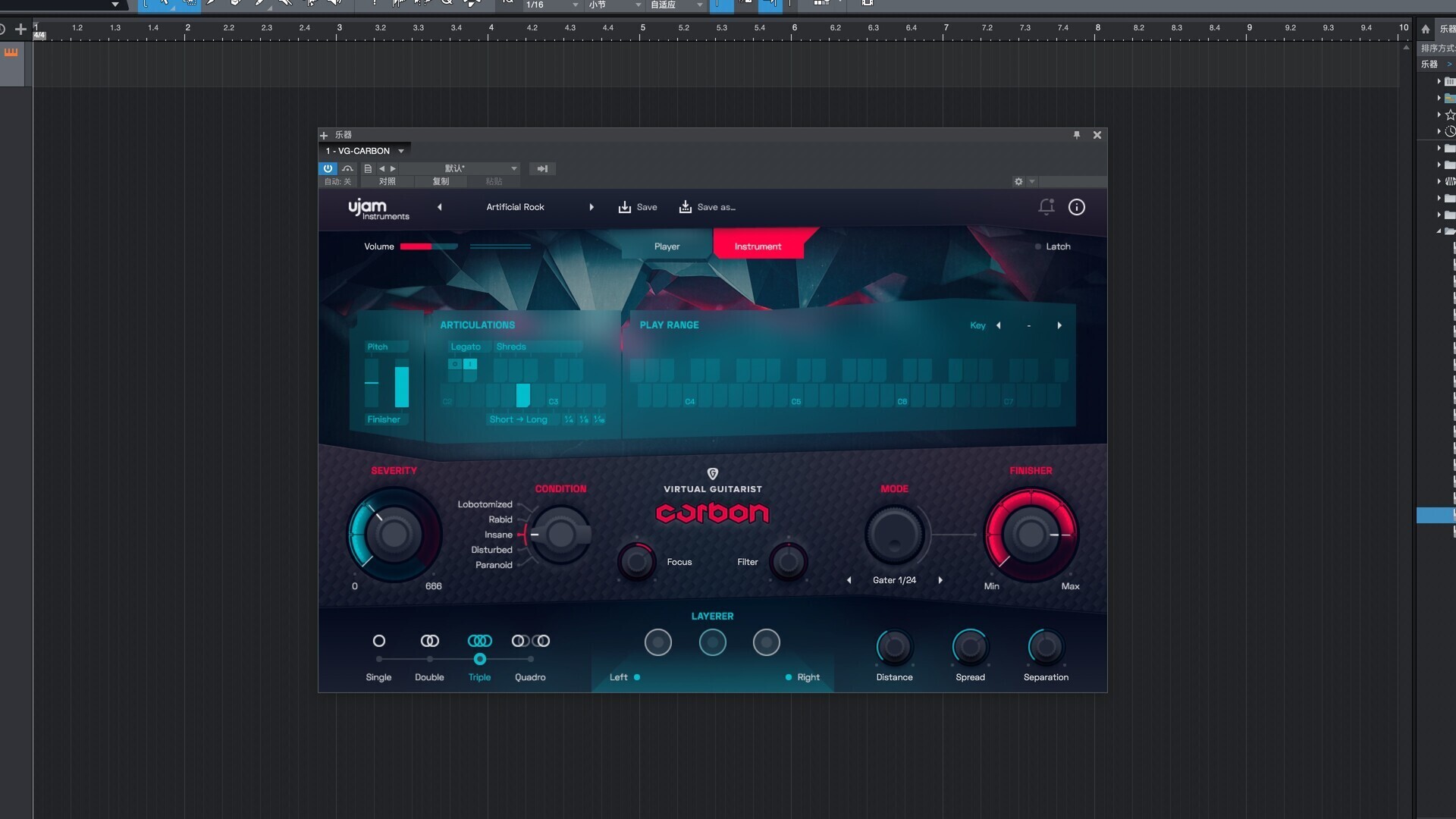Pin the instrument plugin window
The width and height of the screenshot is (1456, 819).
point(1076,135)
